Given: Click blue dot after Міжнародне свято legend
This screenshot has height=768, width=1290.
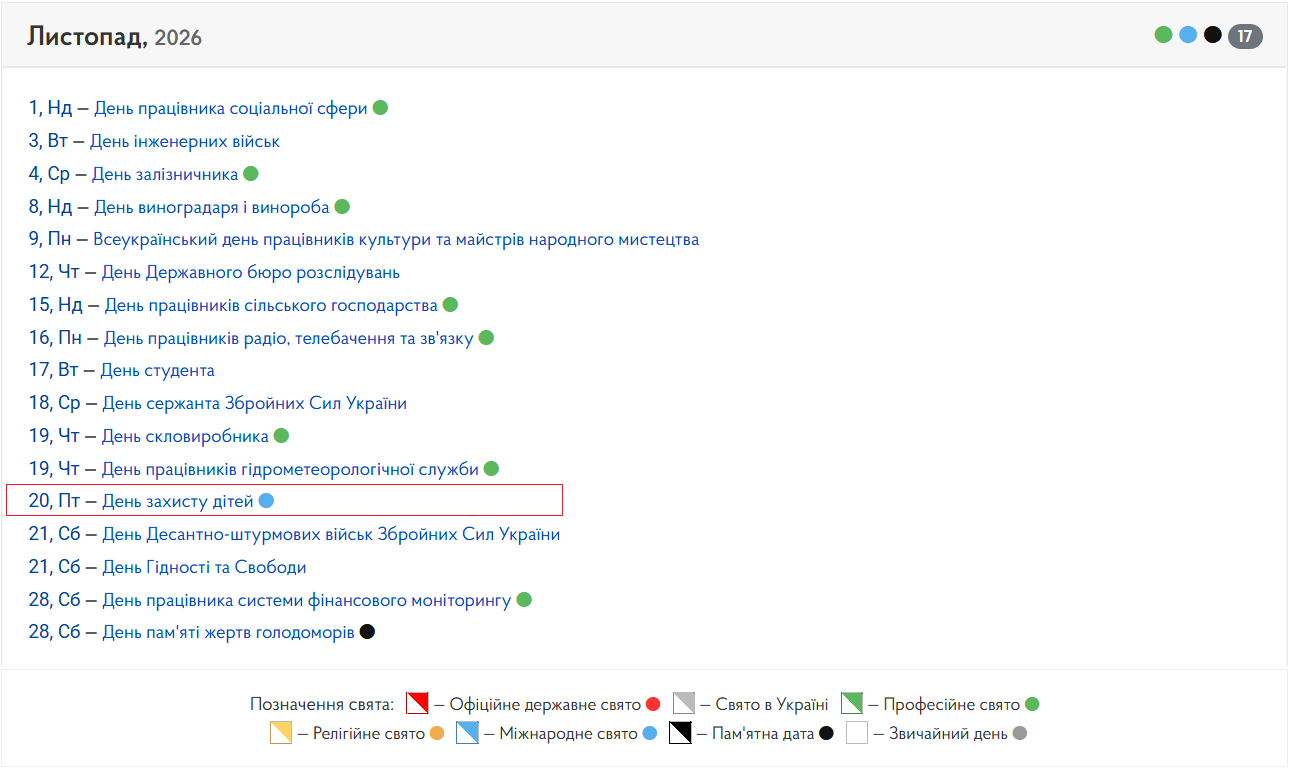Looking at the screenshot, I should [650, 733].
